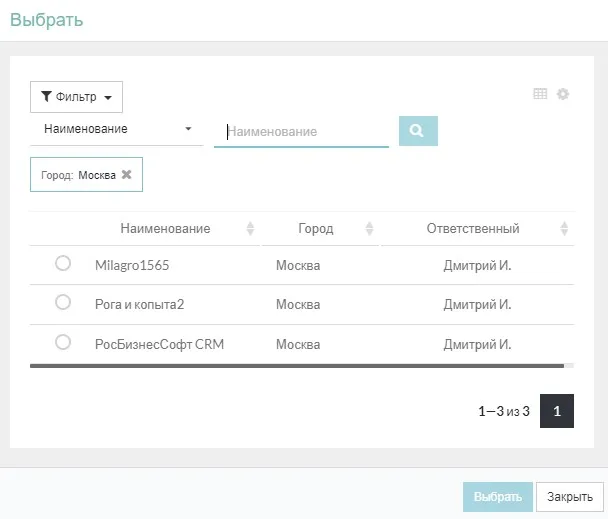608x519 pixels.
Task: Click the Ответственный column header
Action: [x=472, y=229]
